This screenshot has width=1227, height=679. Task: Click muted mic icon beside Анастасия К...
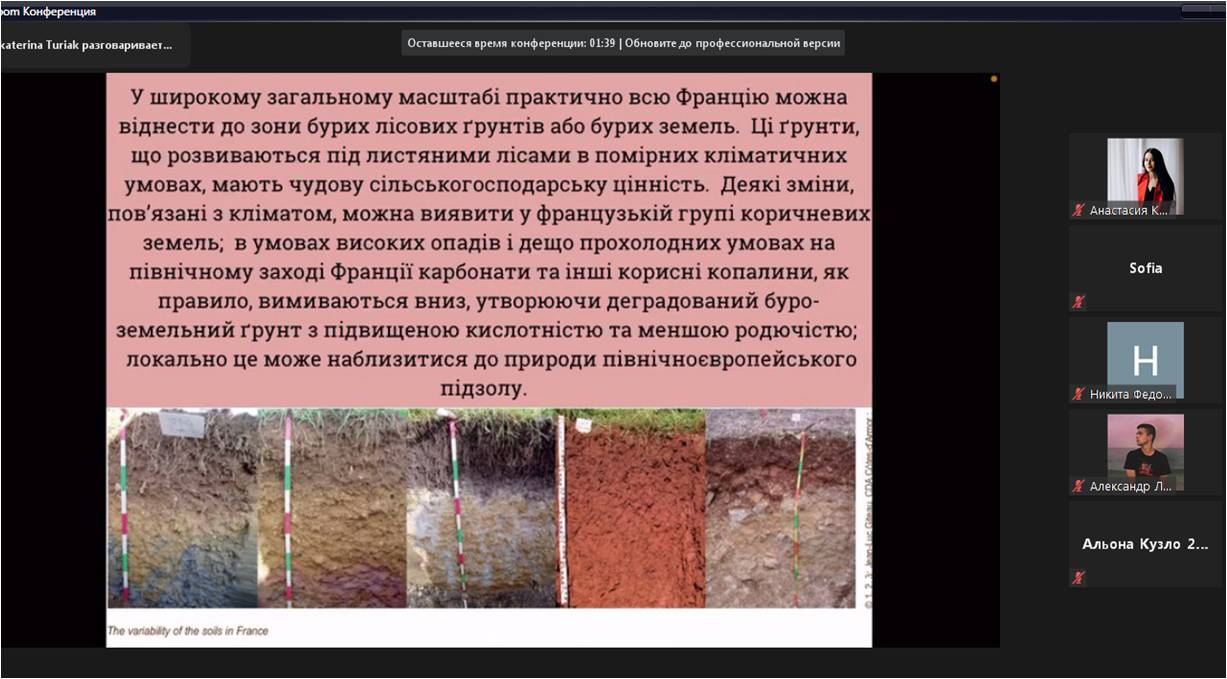tap(1078, 210)
